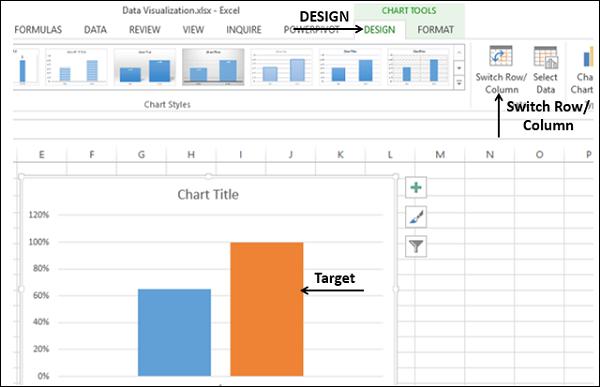The height and width of the screenshot is (387, 600).
Task: Open the REVIEW ribbon tab
Action: pyautogui.click(x=144, y=30)
